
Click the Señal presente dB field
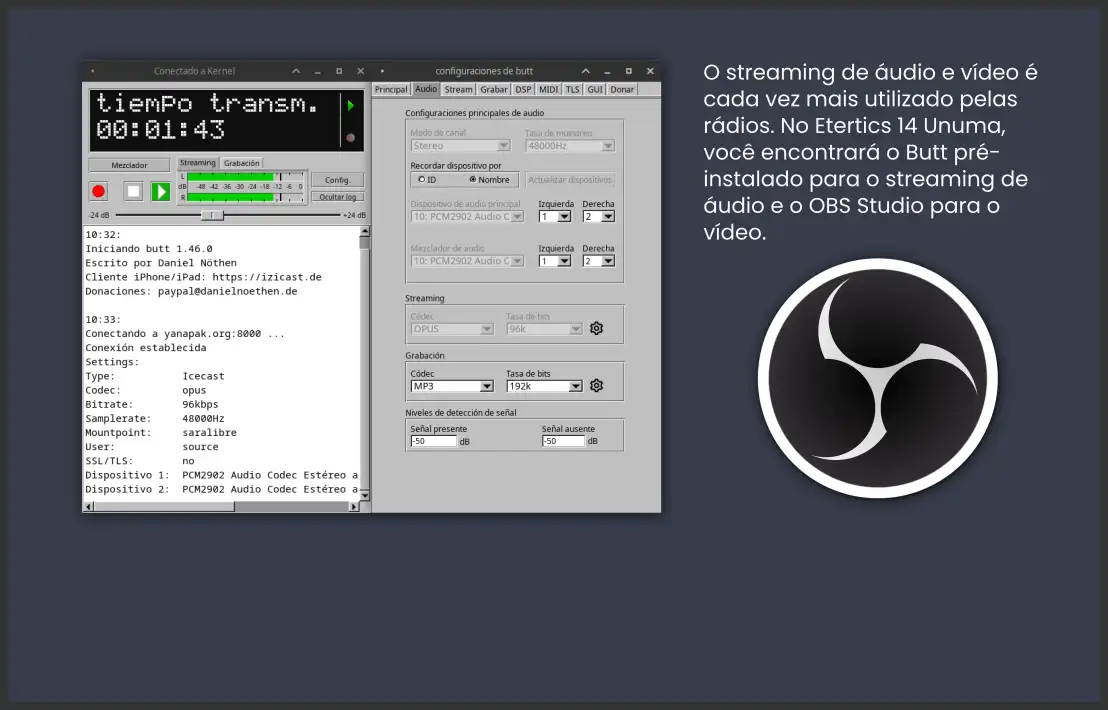click(434, 441)
